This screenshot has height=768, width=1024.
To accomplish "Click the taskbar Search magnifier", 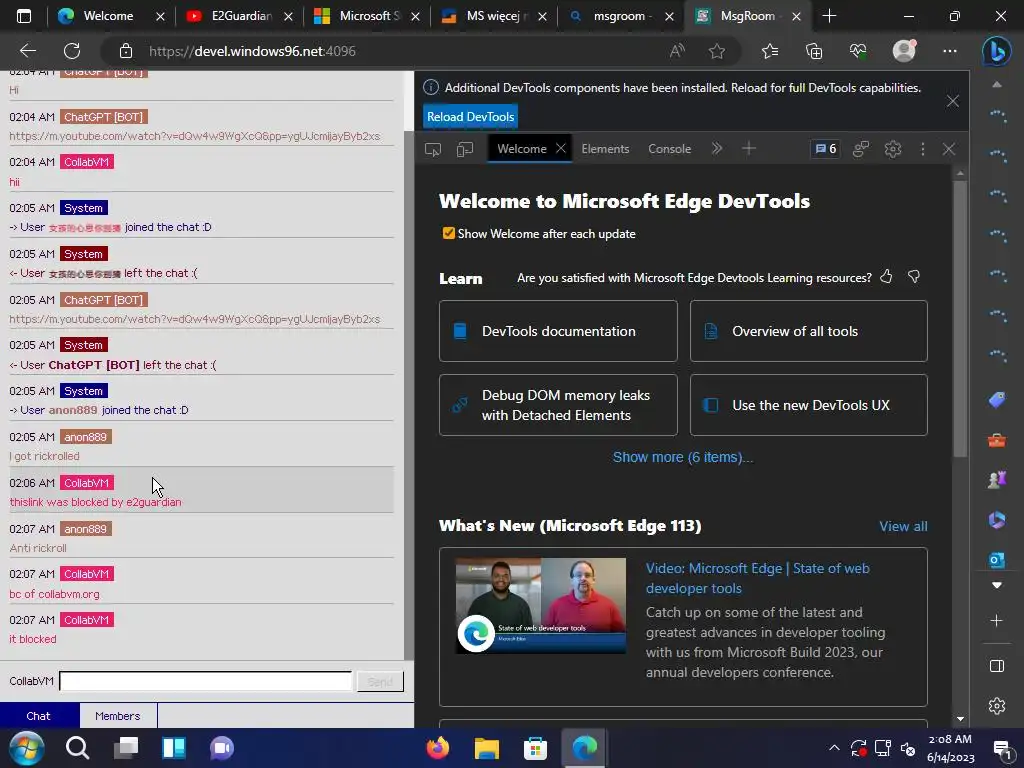I will click(x=77, y=748).
